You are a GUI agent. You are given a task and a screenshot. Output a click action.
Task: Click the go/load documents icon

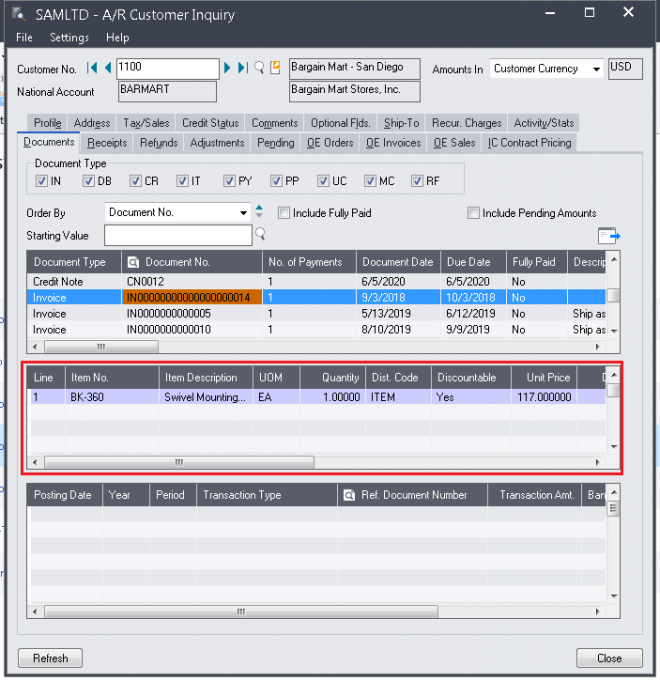pos(608,235)
